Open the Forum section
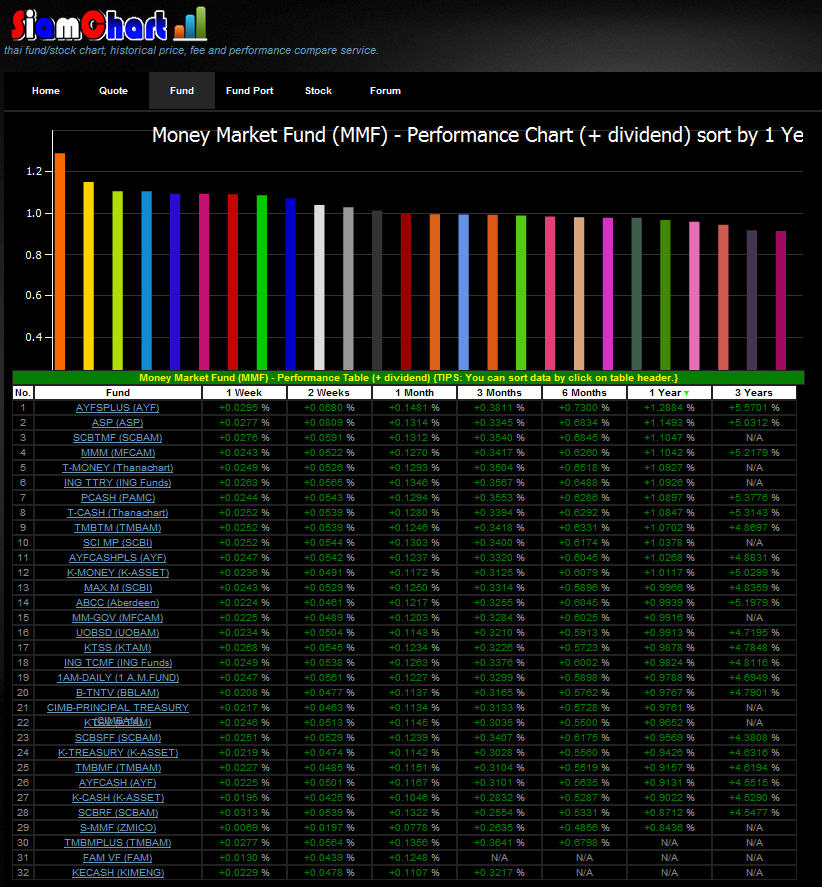 [385, 90]
